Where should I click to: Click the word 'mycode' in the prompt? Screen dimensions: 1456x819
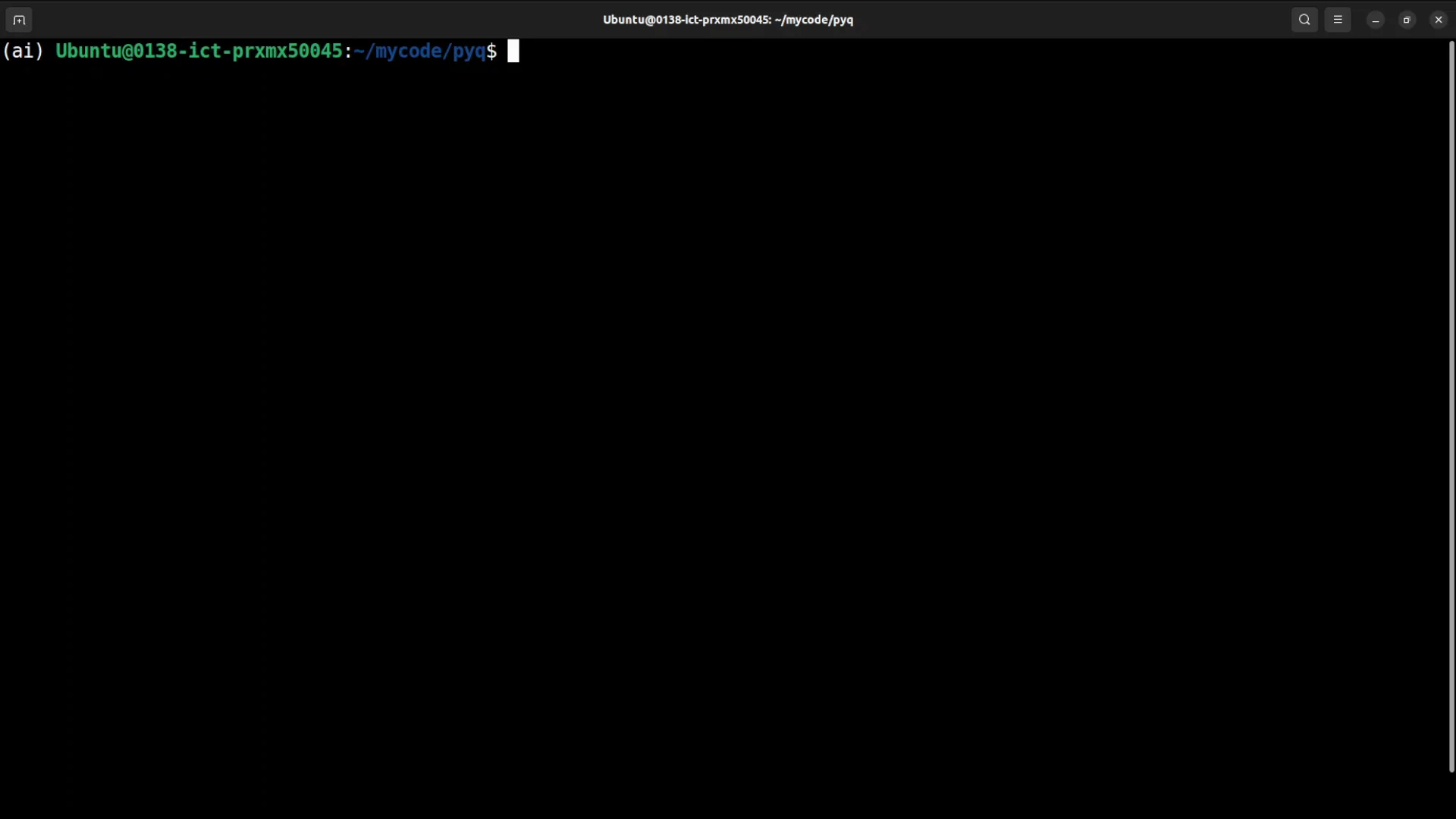409,51
